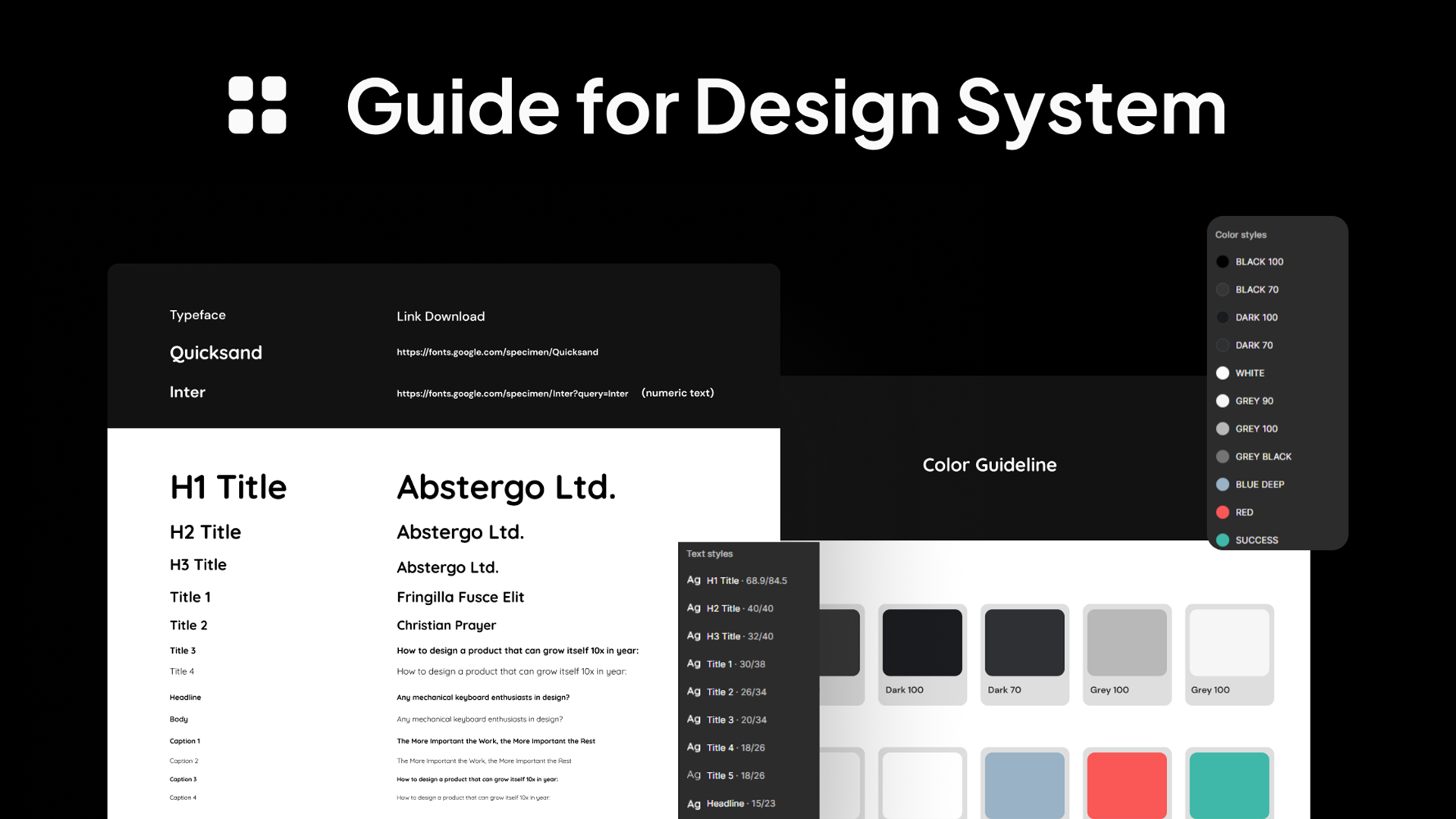Choose the GREY BLACK color style entry

coord(1263,457)
